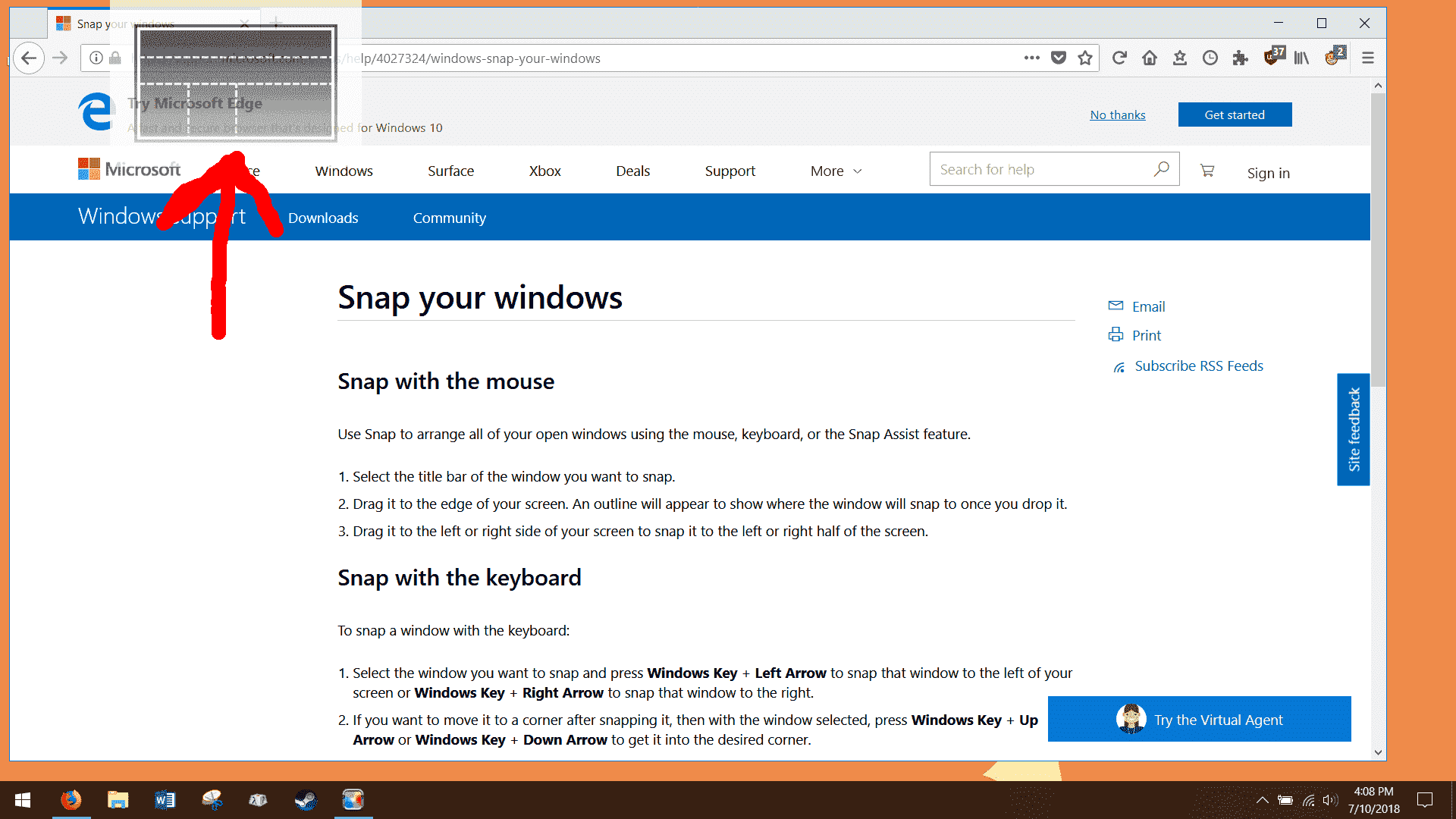Open network icon in system tray
1456x819 pixels.
(1308, 799)
